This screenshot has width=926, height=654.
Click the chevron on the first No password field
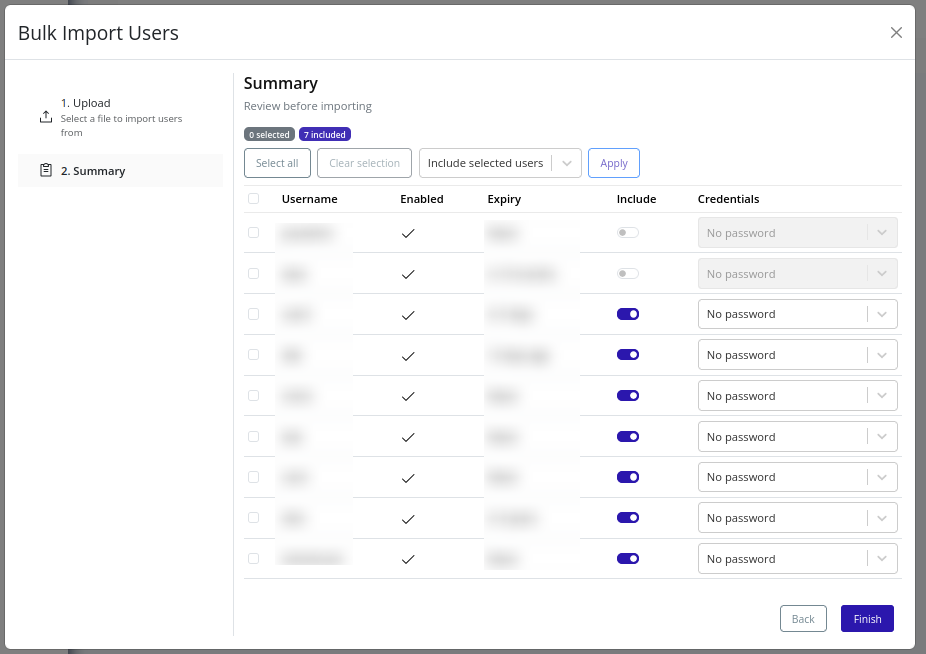point(882,232)
